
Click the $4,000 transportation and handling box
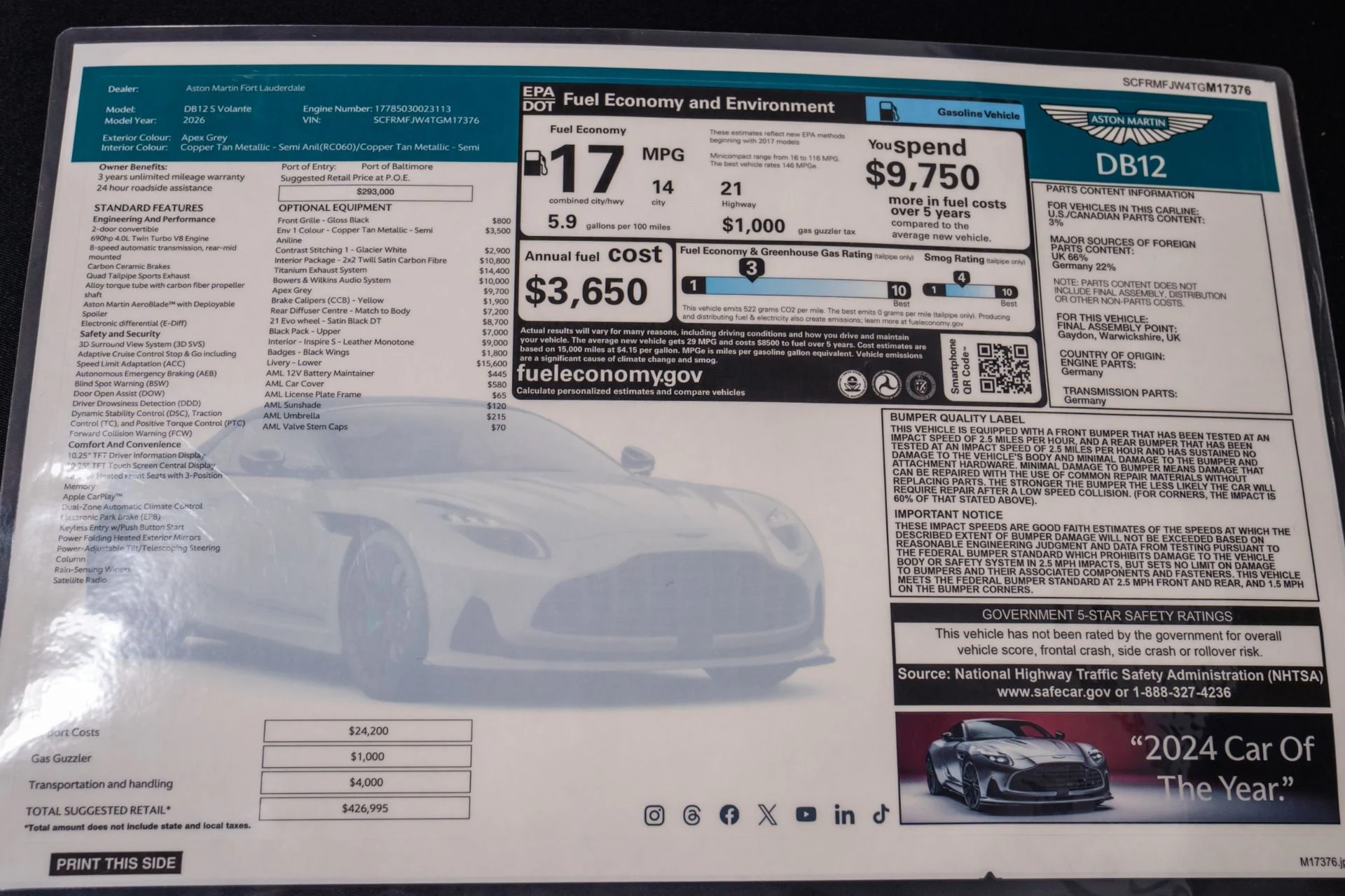[366, 782]
